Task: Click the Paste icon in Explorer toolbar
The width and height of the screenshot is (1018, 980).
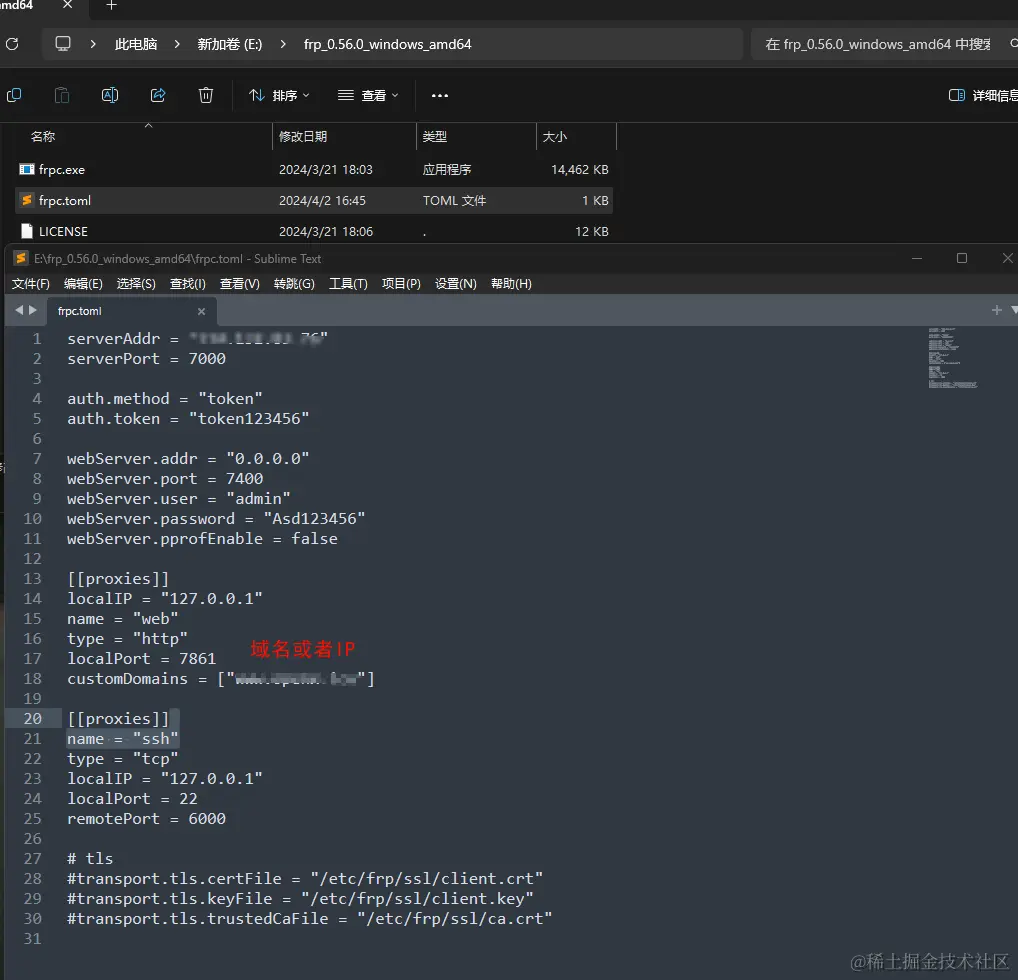Action: click(62, 95)
